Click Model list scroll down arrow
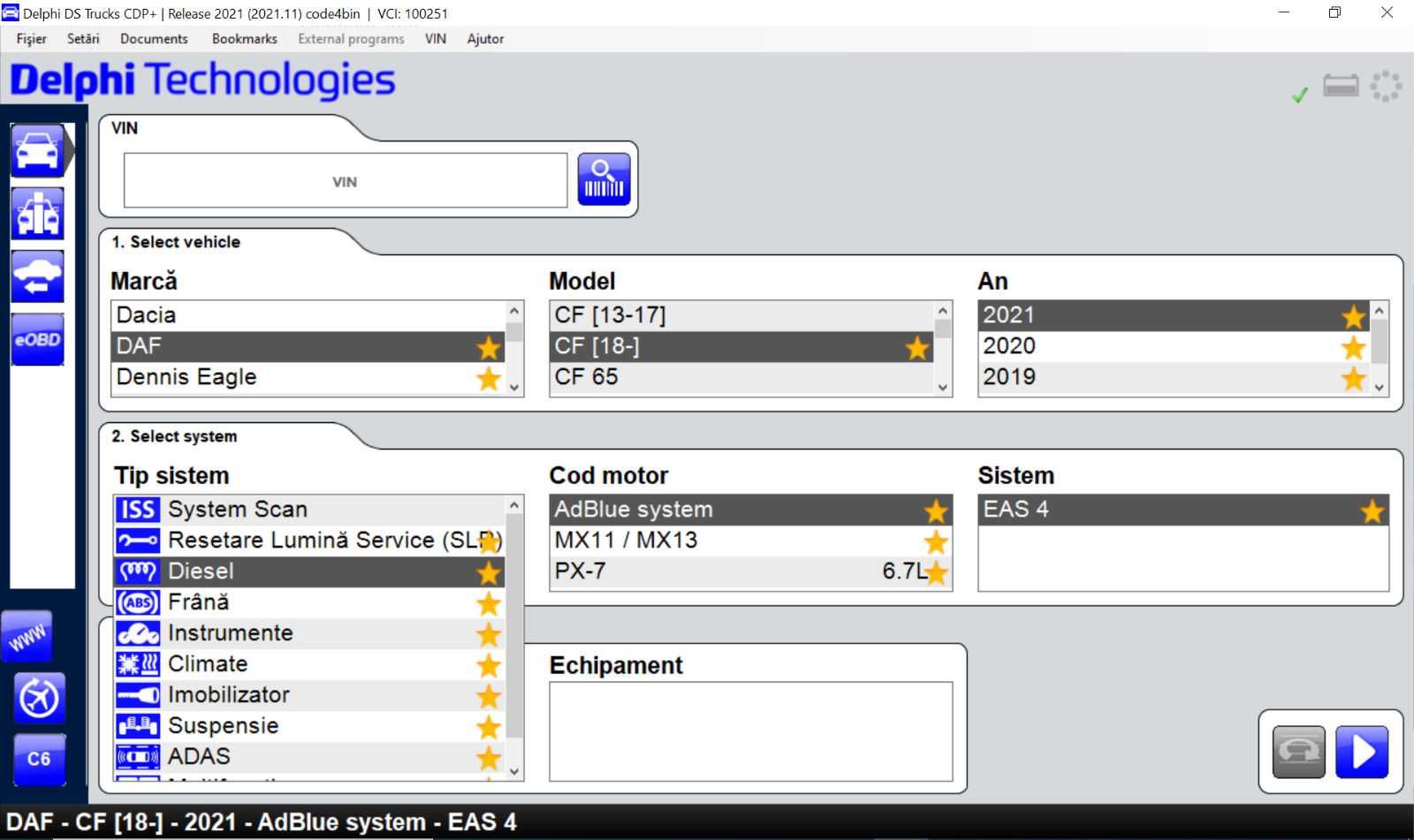 [x=943, y=387]
